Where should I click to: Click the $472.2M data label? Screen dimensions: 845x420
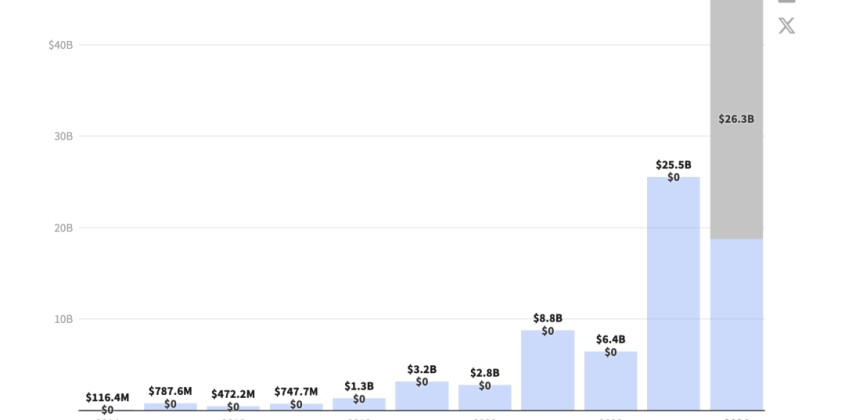[x=233, y=394]
